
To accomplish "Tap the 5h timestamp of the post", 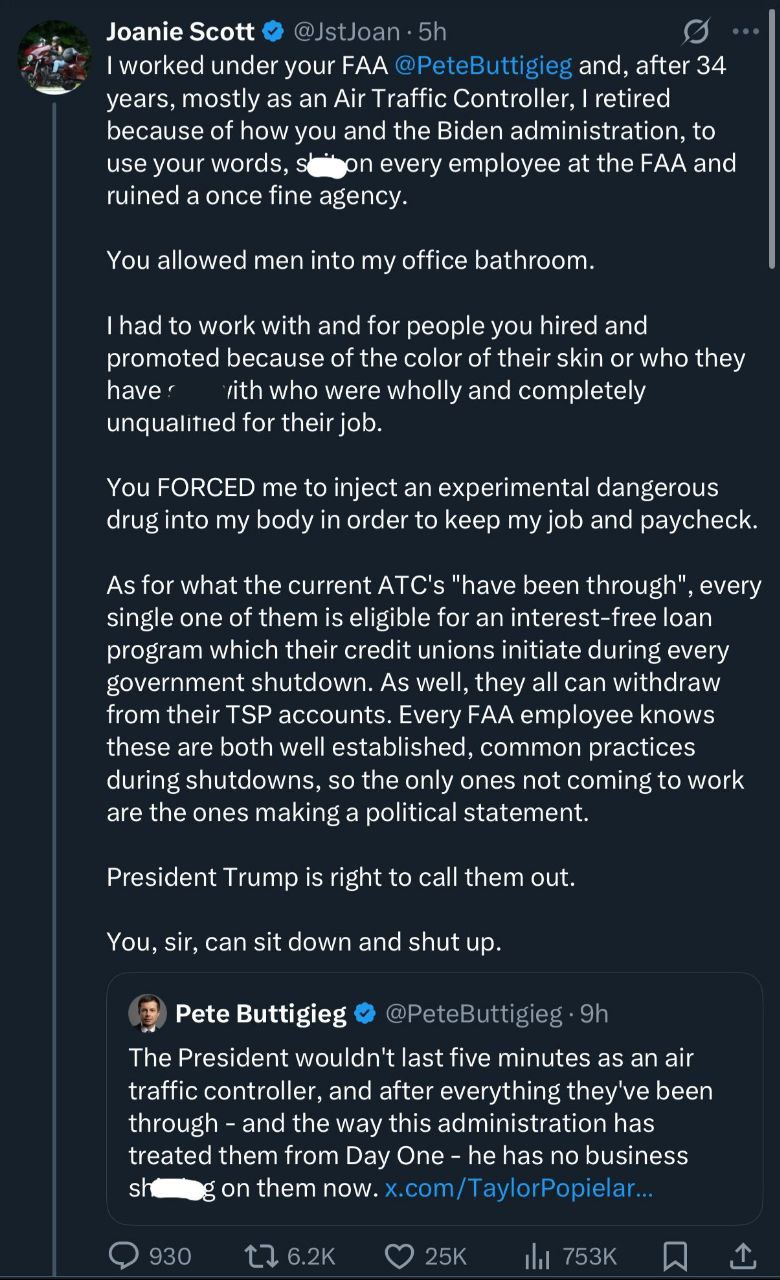I will click(x=430, y=32).
